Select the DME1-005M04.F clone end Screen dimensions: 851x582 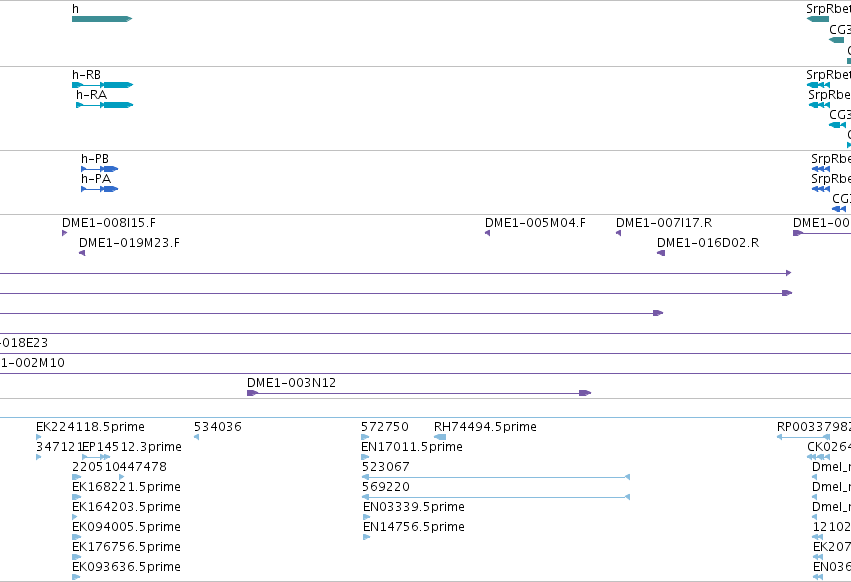coord(487,233)
